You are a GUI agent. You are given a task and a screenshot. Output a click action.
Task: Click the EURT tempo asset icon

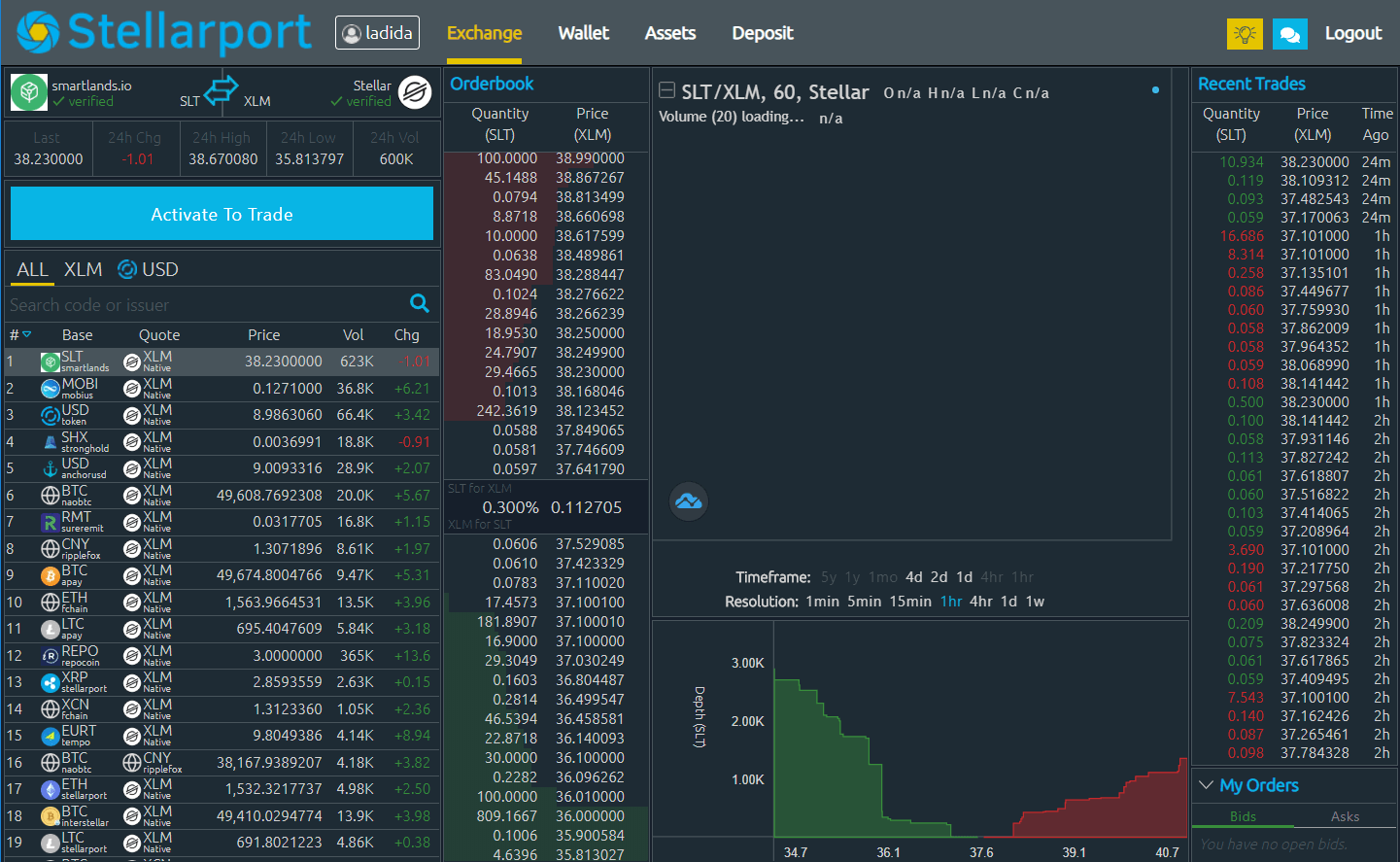51,736
